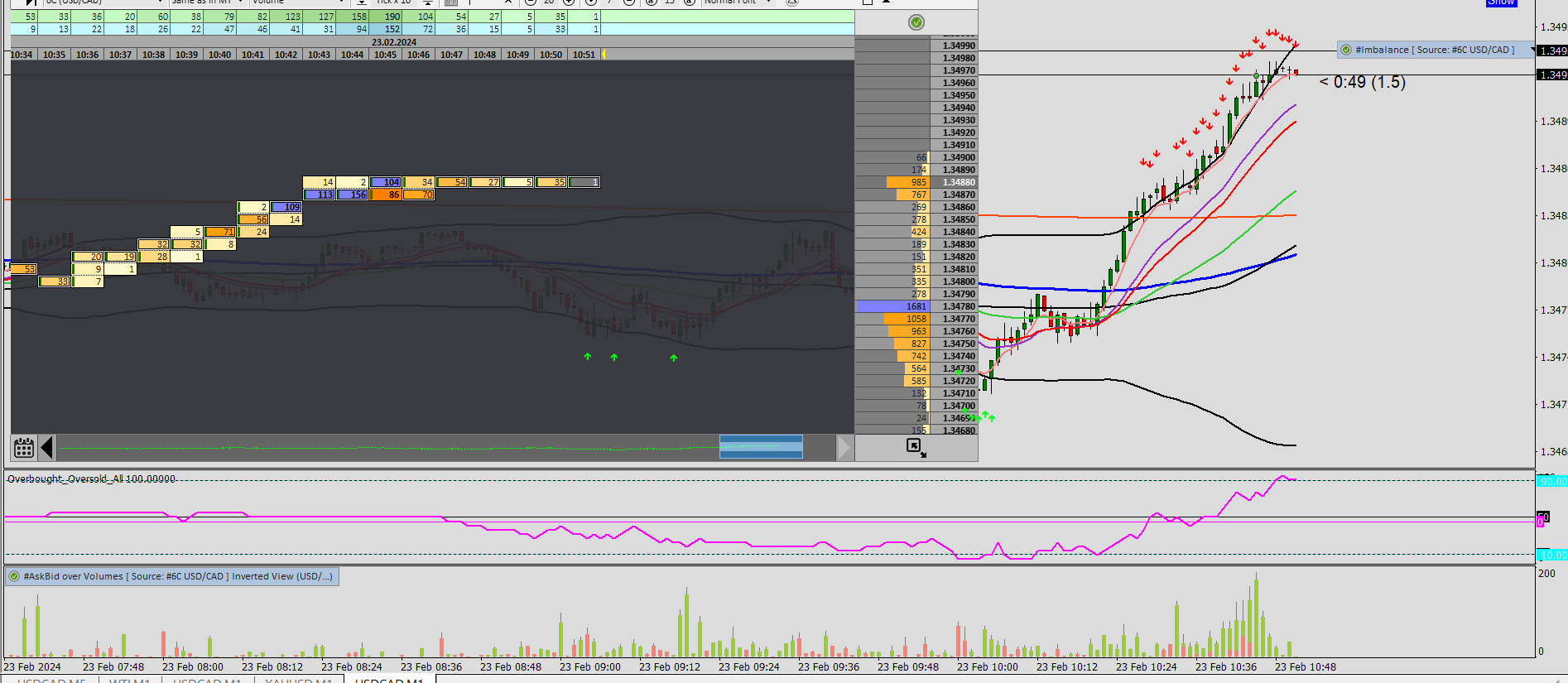Click the green check icon above the price ladder
The width and height of the screenshot is (1568, 683).
point(916,22)
